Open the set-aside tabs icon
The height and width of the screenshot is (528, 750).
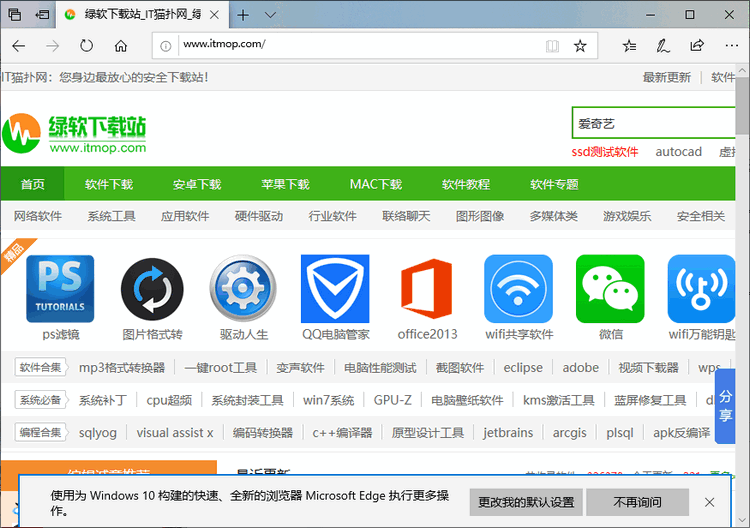(15, 15)
